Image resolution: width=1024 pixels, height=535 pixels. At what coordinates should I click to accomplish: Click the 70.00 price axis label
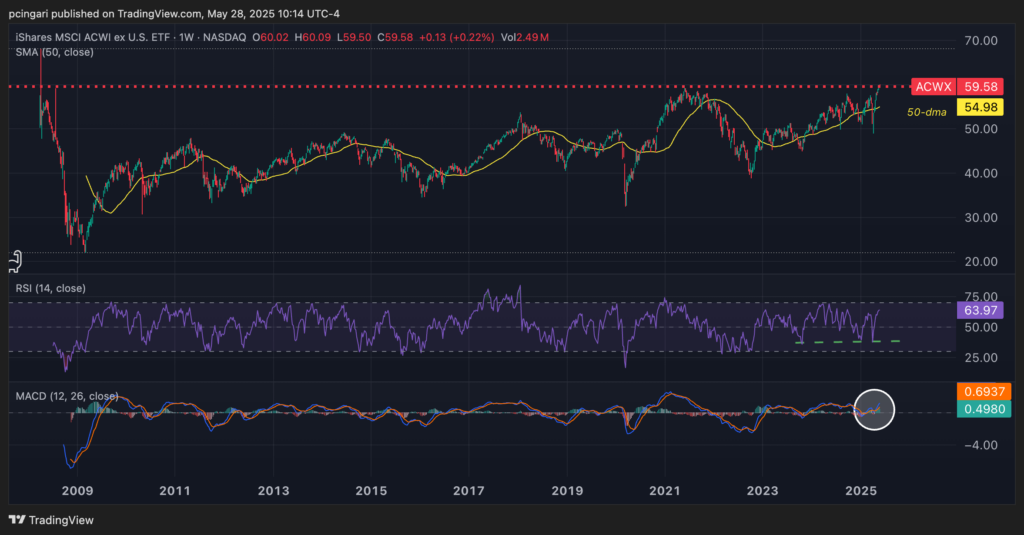pos(981,41)
